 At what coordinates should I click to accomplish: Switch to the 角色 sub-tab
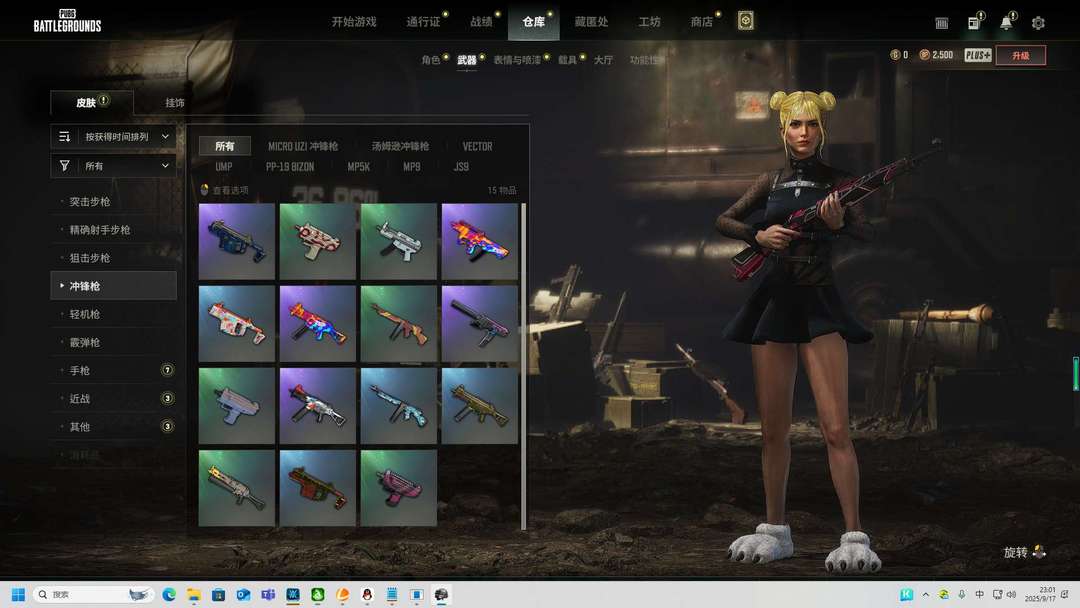tap(431, 60)
